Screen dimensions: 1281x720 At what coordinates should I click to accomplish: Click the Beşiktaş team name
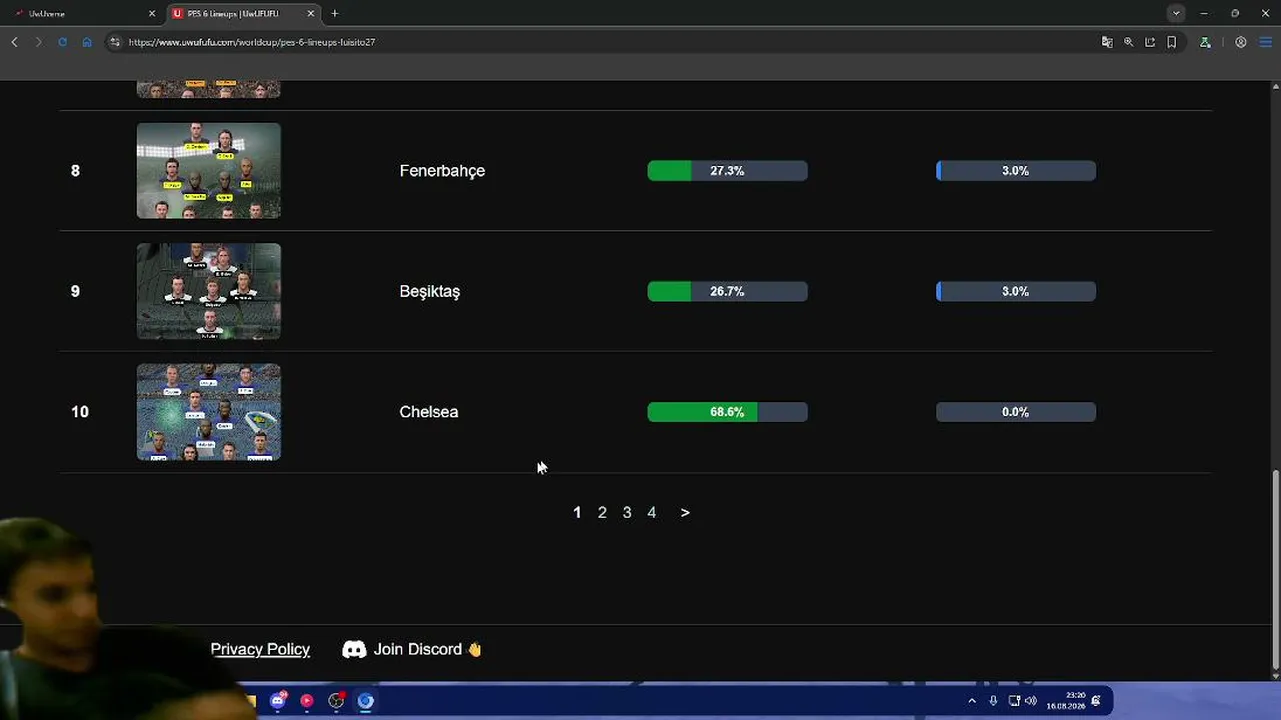pos(430,291)
